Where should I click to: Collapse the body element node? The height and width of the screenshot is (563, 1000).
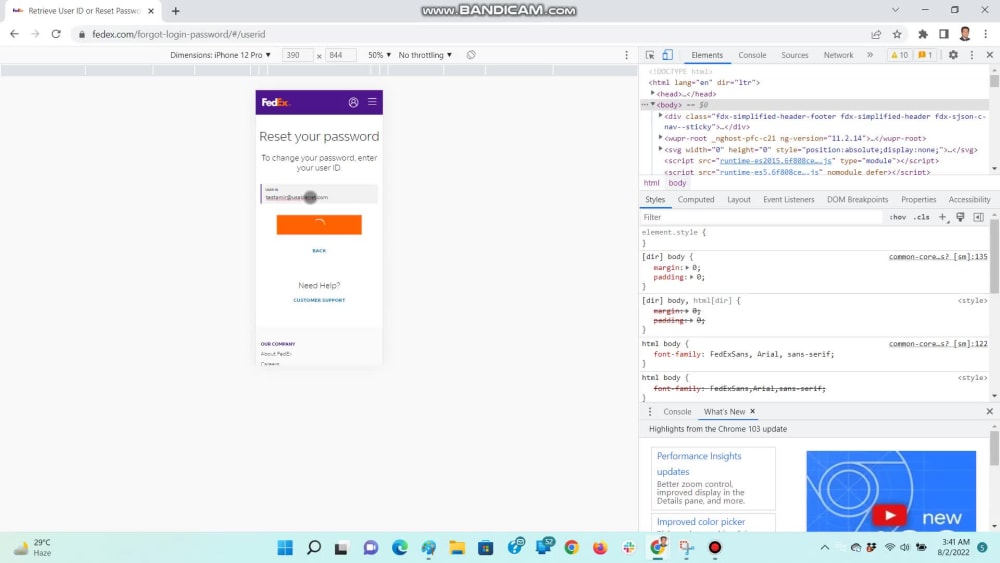point(652,105)
